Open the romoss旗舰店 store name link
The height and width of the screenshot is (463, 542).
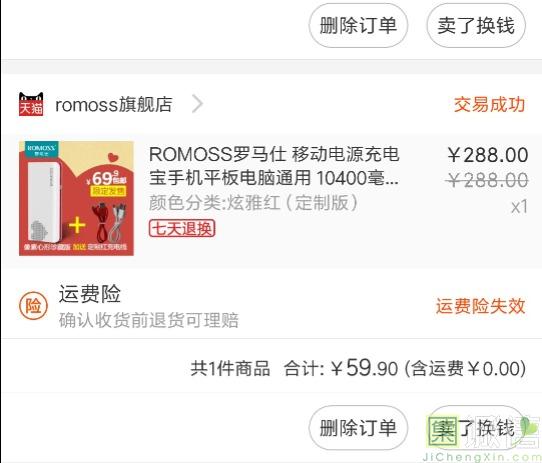114,104
